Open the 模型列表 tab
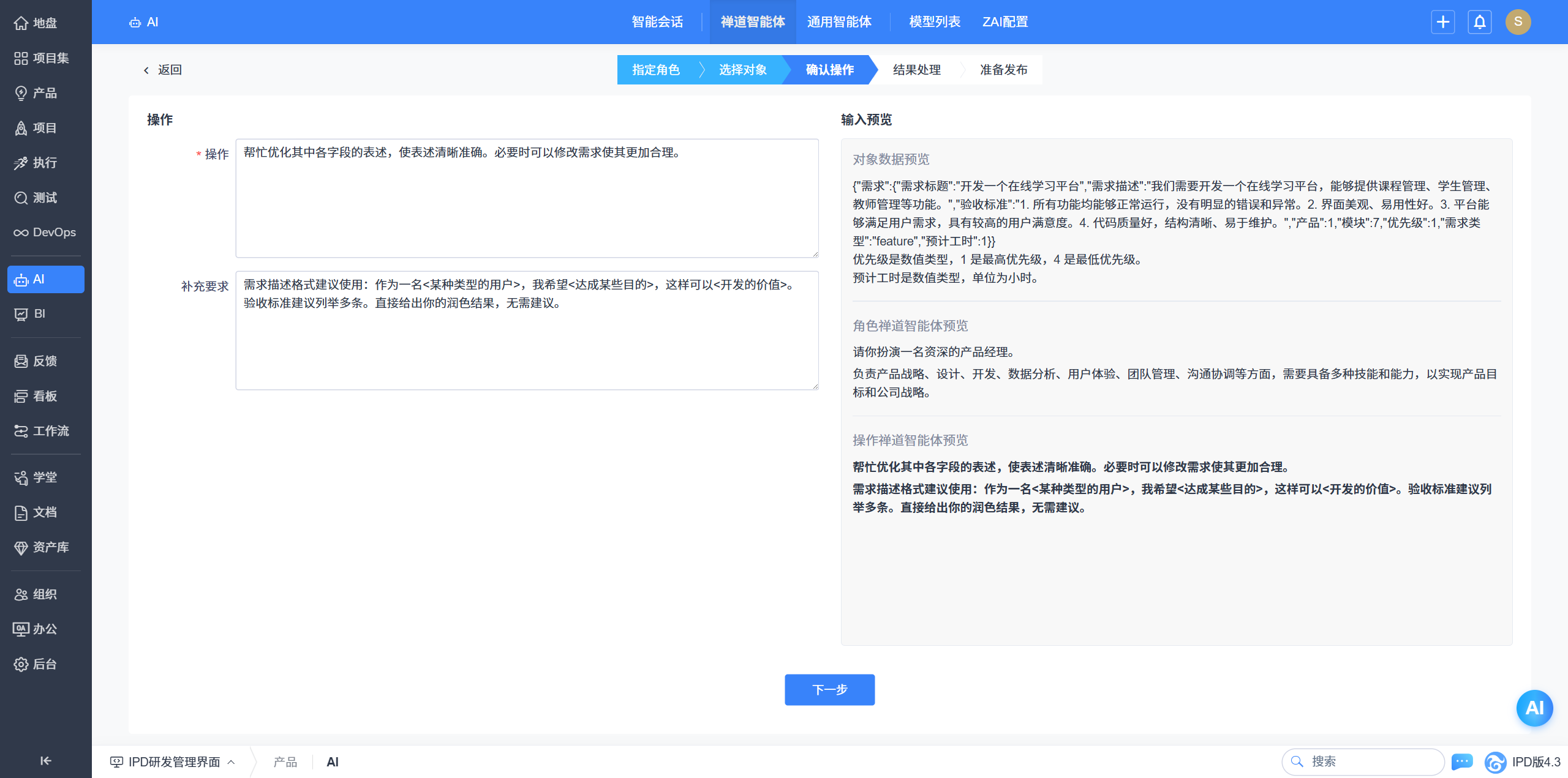 point(934,22)
